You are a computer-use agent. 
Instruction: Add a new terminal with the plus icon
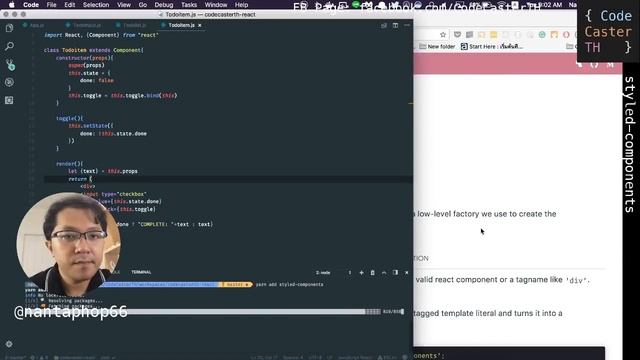pyautogui.click(x=361, y=273)
